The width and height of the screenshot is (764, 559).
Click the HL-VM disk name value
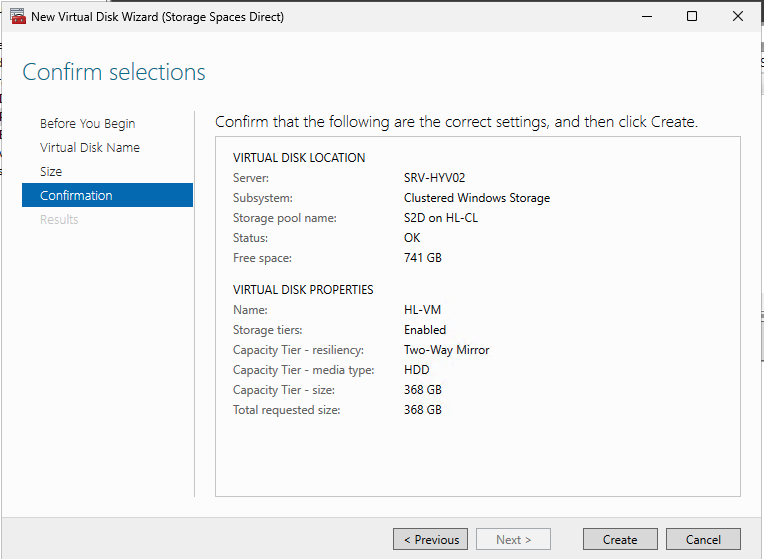[422, 310]
